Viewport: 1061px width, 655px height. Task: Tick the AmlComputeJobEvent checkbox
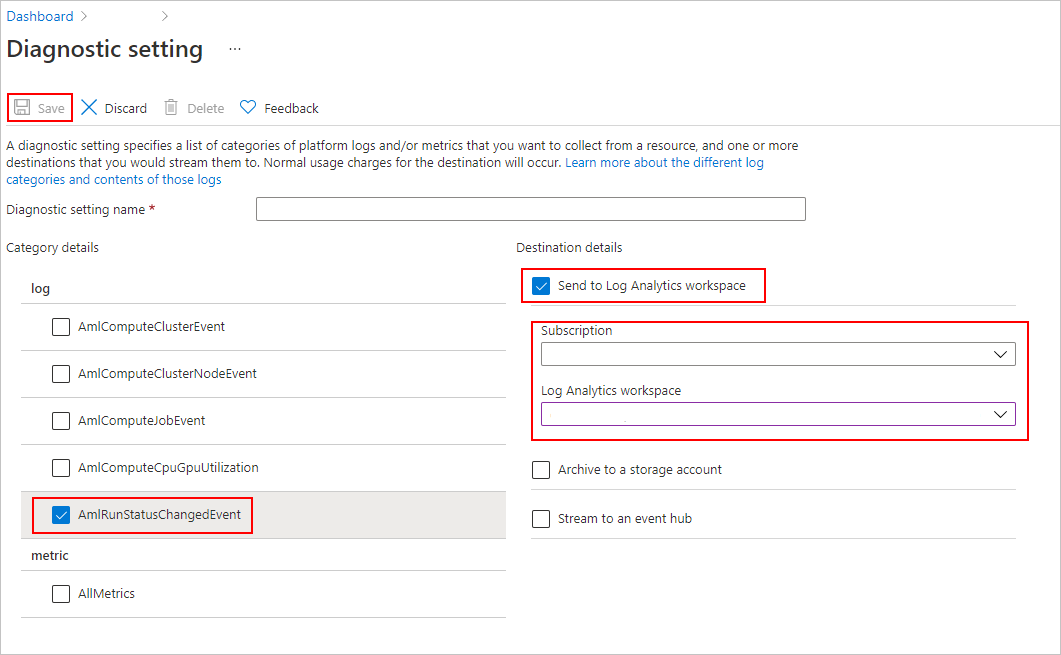[x=61, y=421]
